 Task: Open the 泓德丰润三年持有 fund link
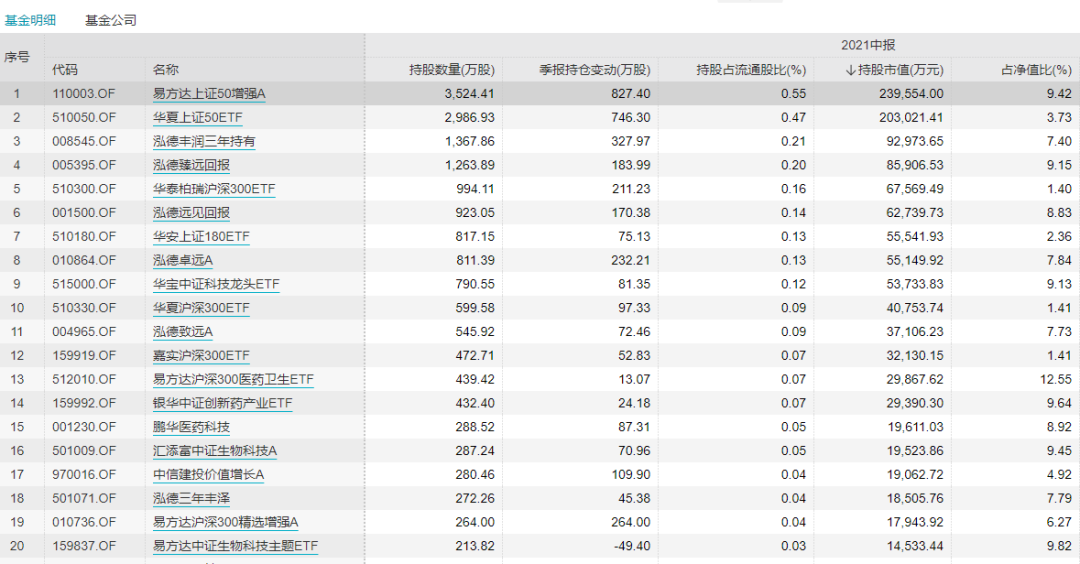204,142
